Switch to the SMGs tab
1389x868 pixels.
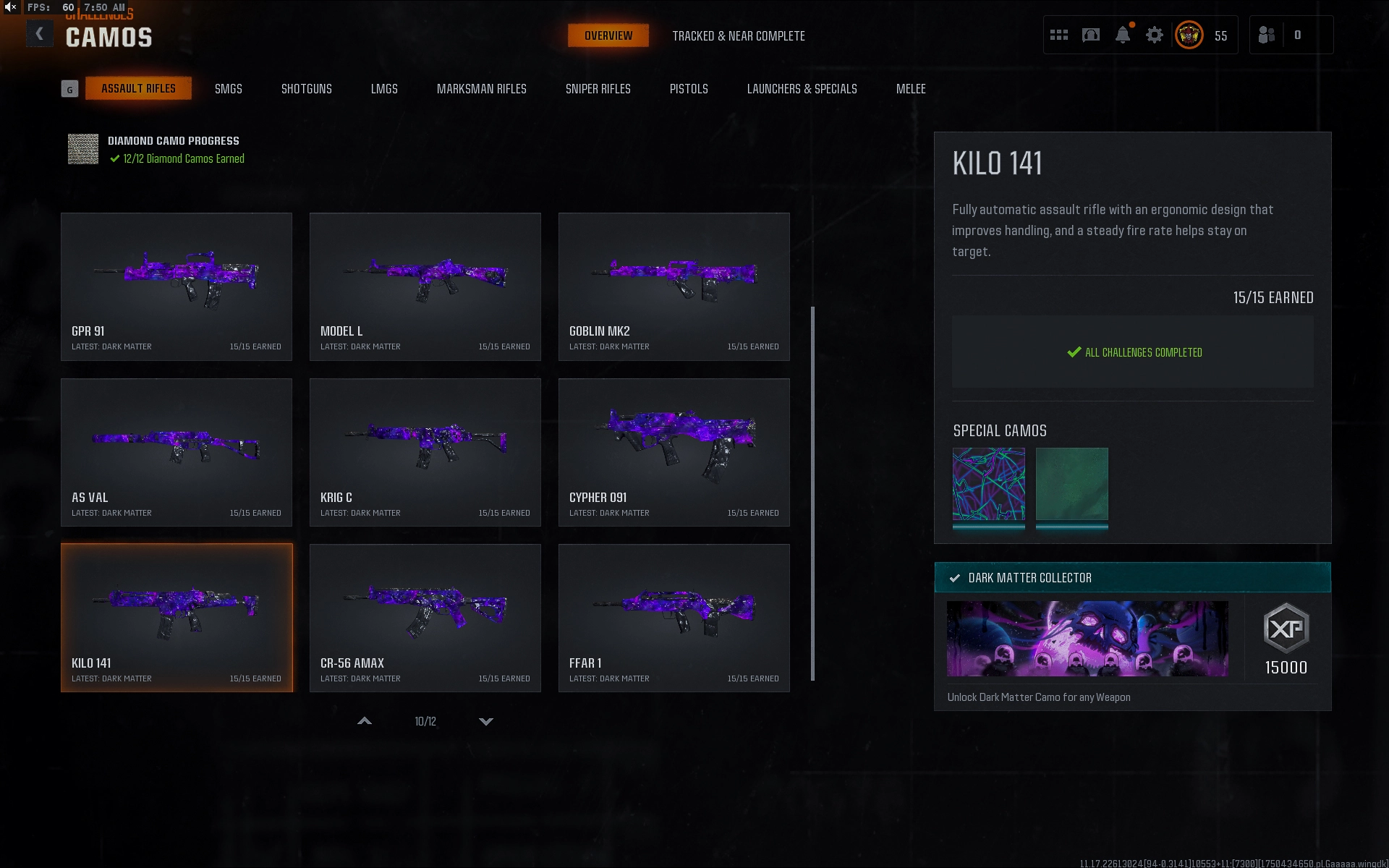(228, 89)
